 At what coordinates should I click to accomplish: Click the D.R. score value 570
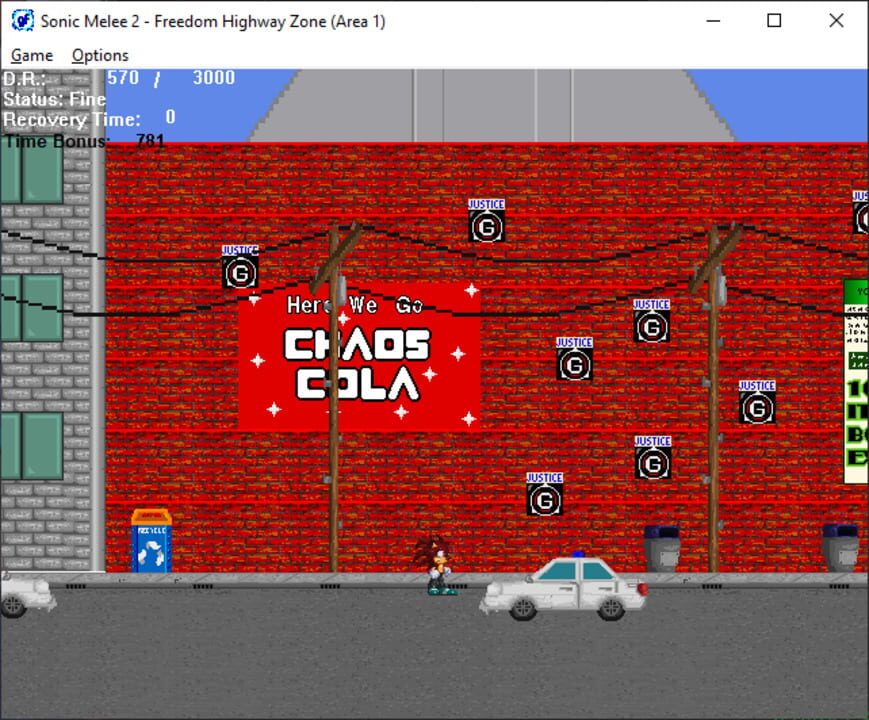tap(123, 78)
